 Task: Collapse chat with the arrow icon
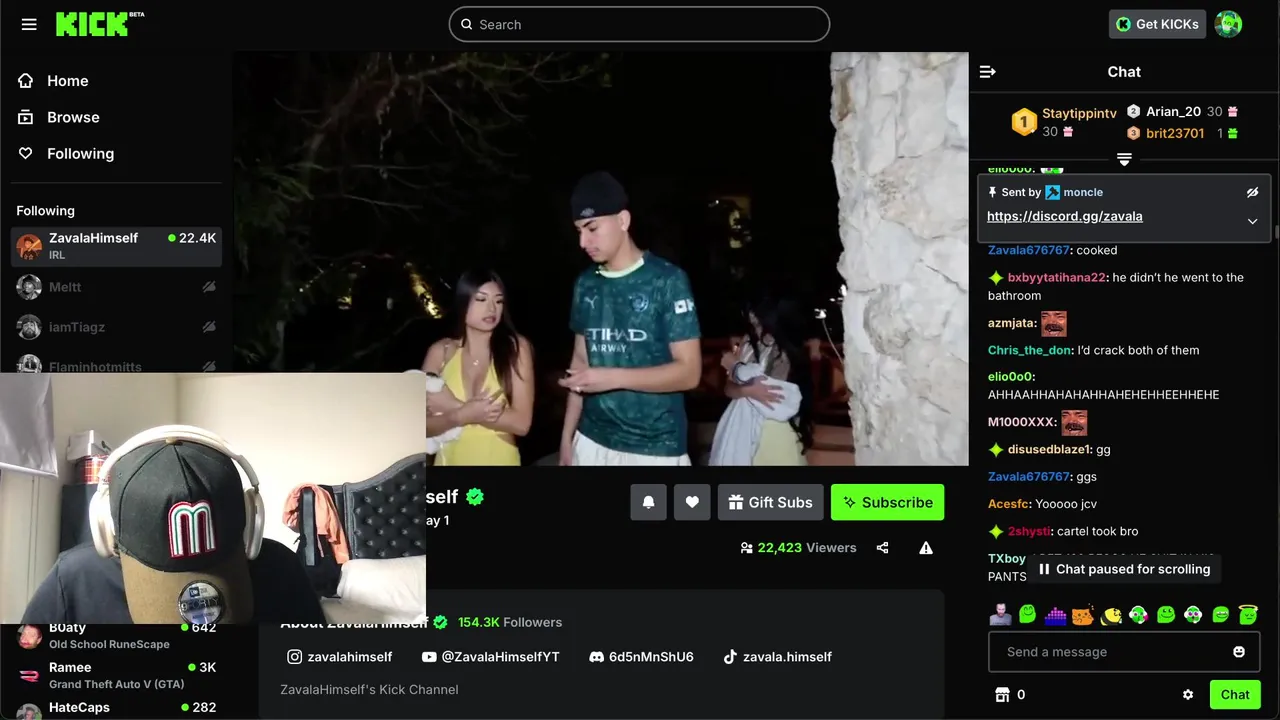pos(988,72)
